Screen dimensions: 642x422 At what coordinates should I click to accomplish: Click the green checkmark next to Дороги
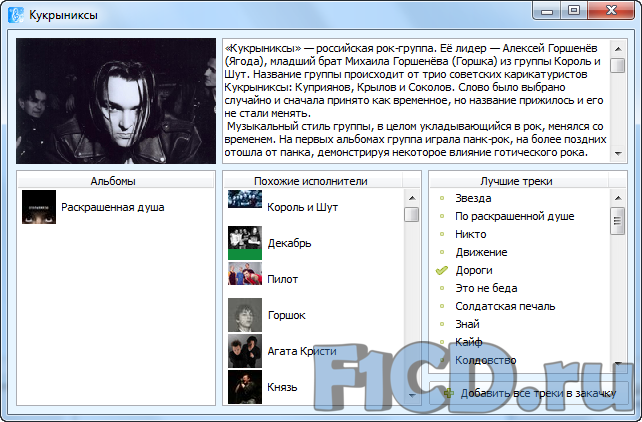pyautogui.click(x=442, y=270)
